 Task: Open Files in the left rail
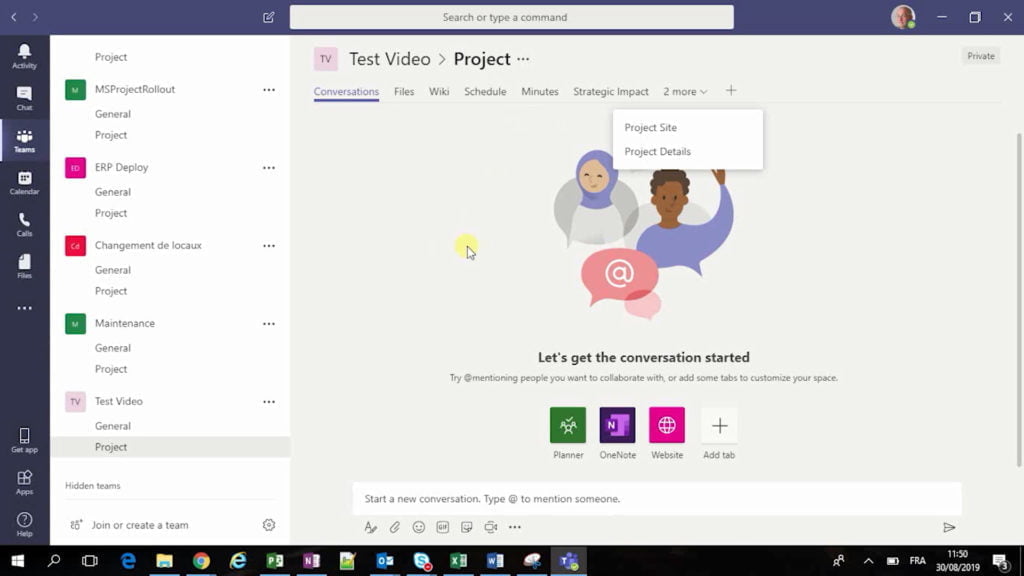point(24,266)
